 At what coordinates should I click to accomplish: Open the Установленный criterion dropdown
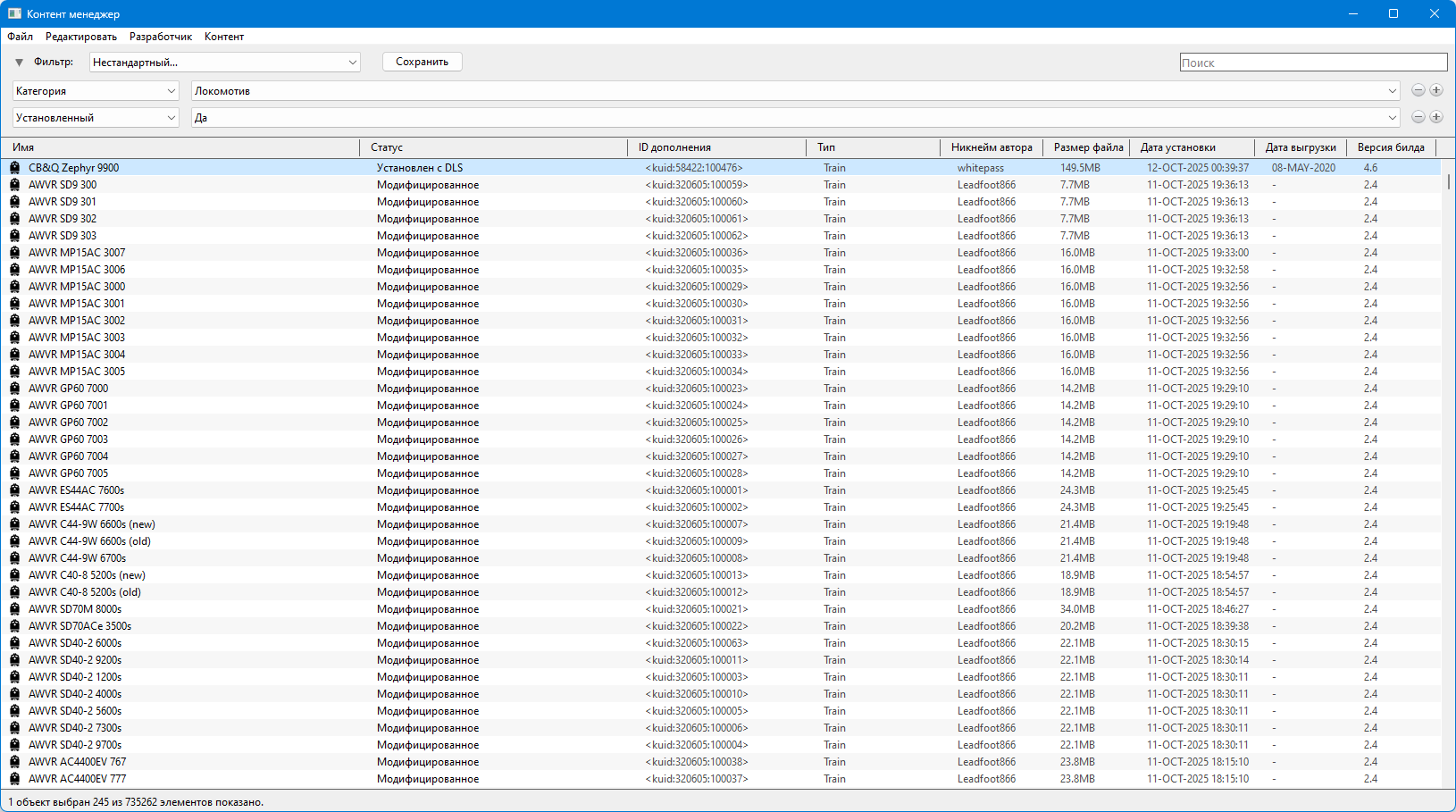click(x=96, y=118)
